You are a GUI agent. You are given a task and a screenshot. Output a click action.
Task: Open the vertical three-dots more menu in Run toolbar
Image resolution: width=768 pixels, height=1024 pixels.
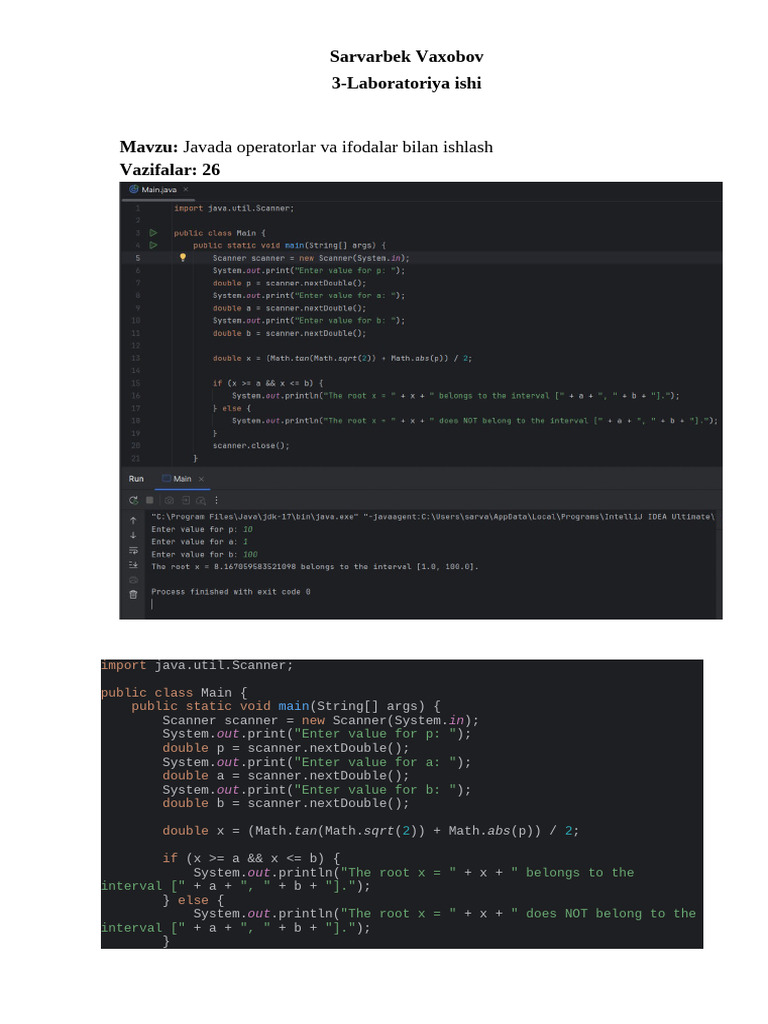(217, 500)
